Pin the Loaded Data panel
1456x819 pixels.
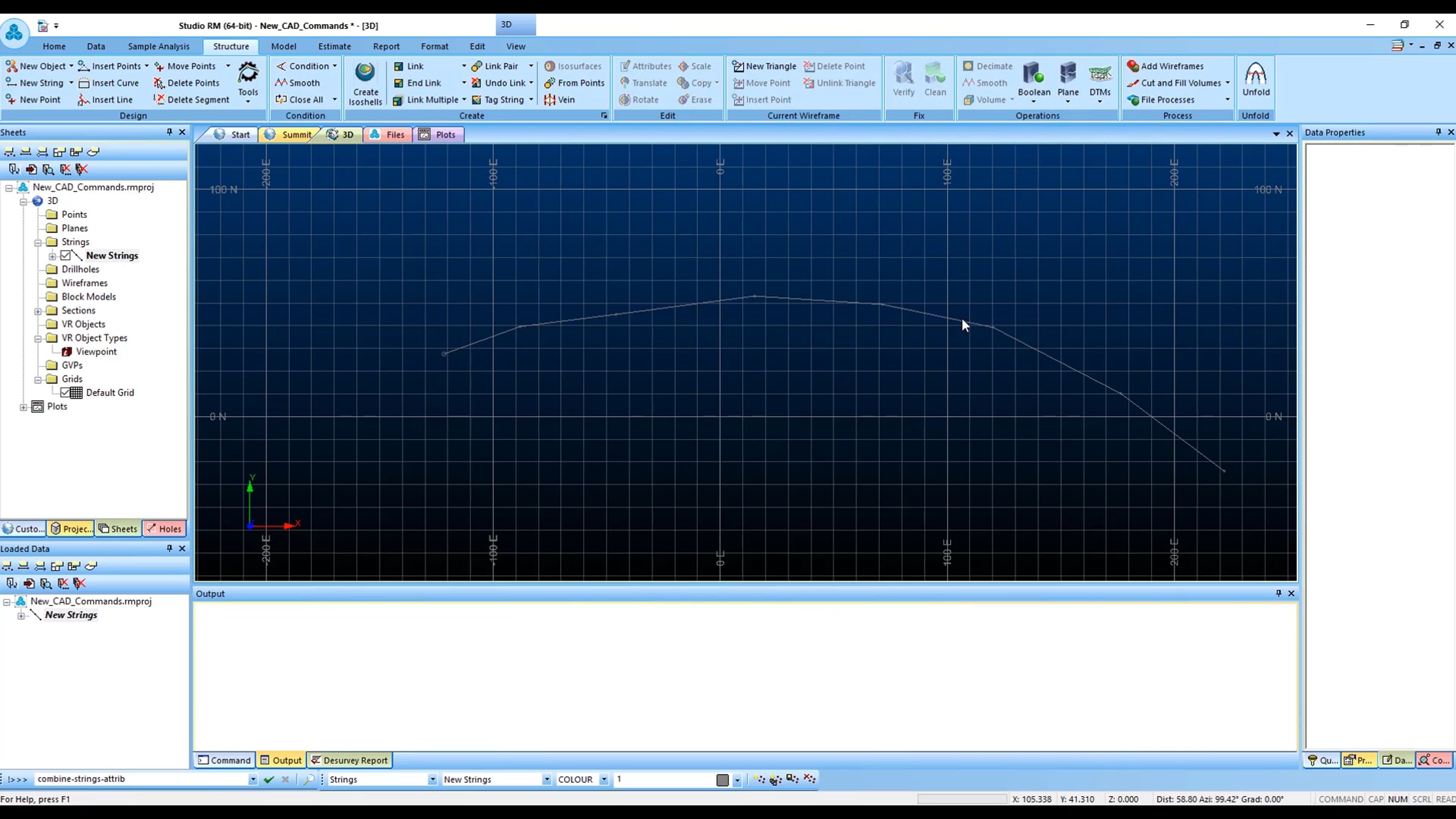pos(169,548)
